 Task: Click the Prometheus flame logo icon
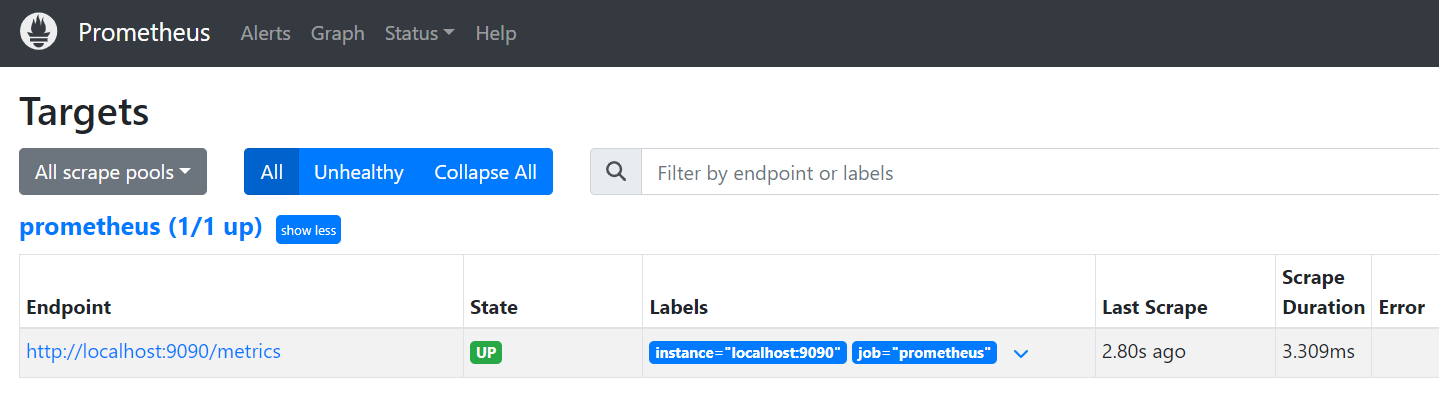(x=39, y=33)
